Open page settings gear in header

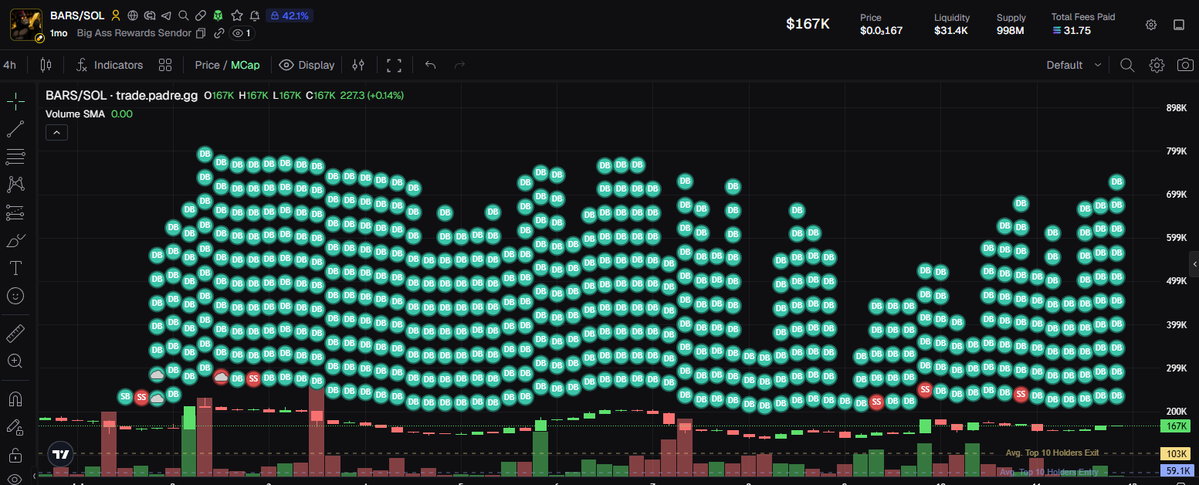[1151, 24]
